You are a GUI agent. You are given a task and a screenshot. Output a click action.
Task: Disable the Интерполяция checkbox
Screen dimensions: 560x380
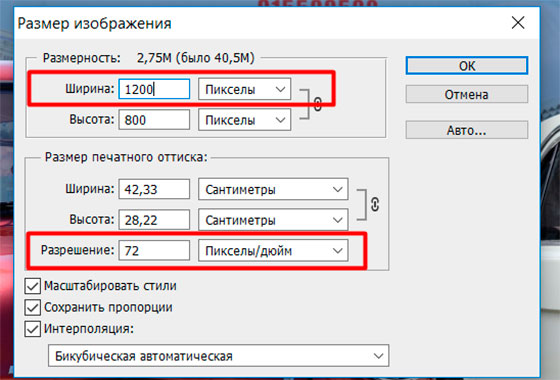32,329
